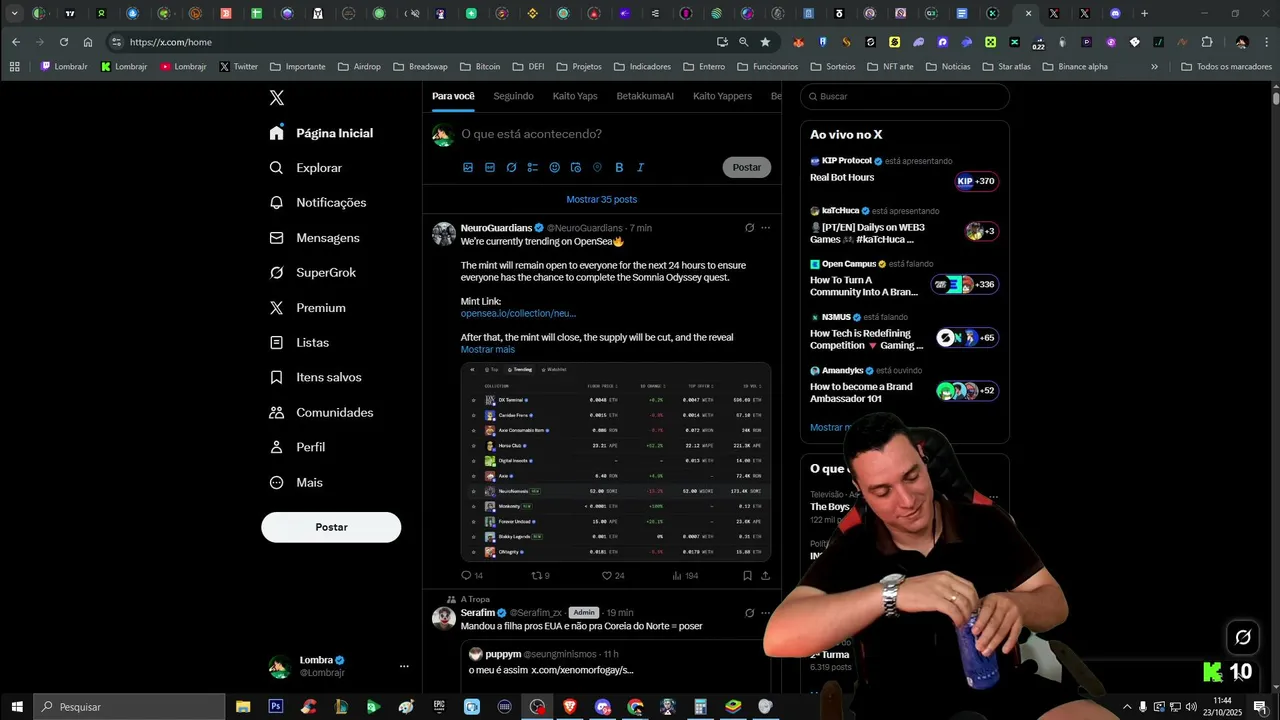
Task: Click the Postar button in composer
Action: (747, 167)
